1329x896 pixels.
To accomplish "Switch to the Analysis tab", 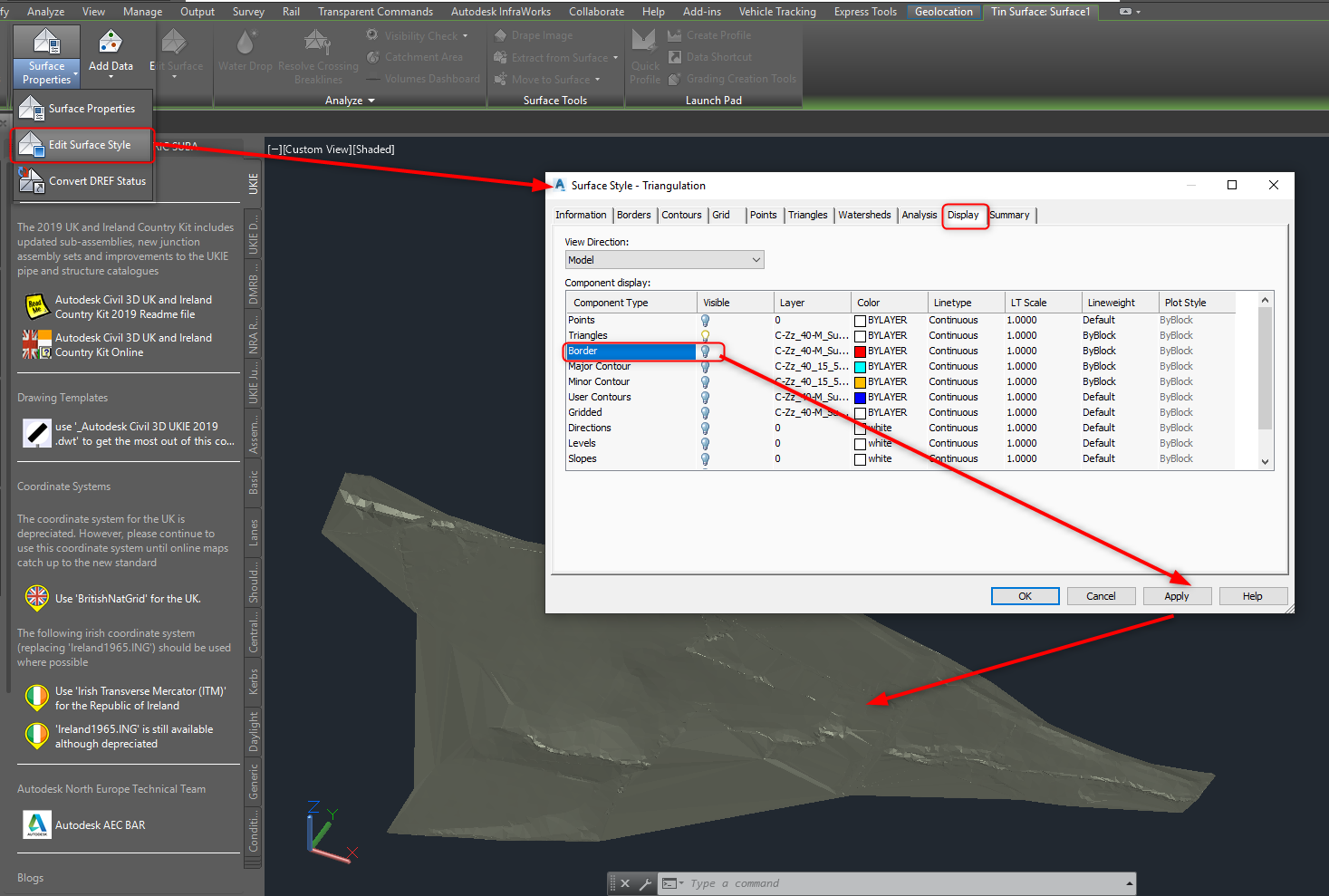I will (919, 215).
